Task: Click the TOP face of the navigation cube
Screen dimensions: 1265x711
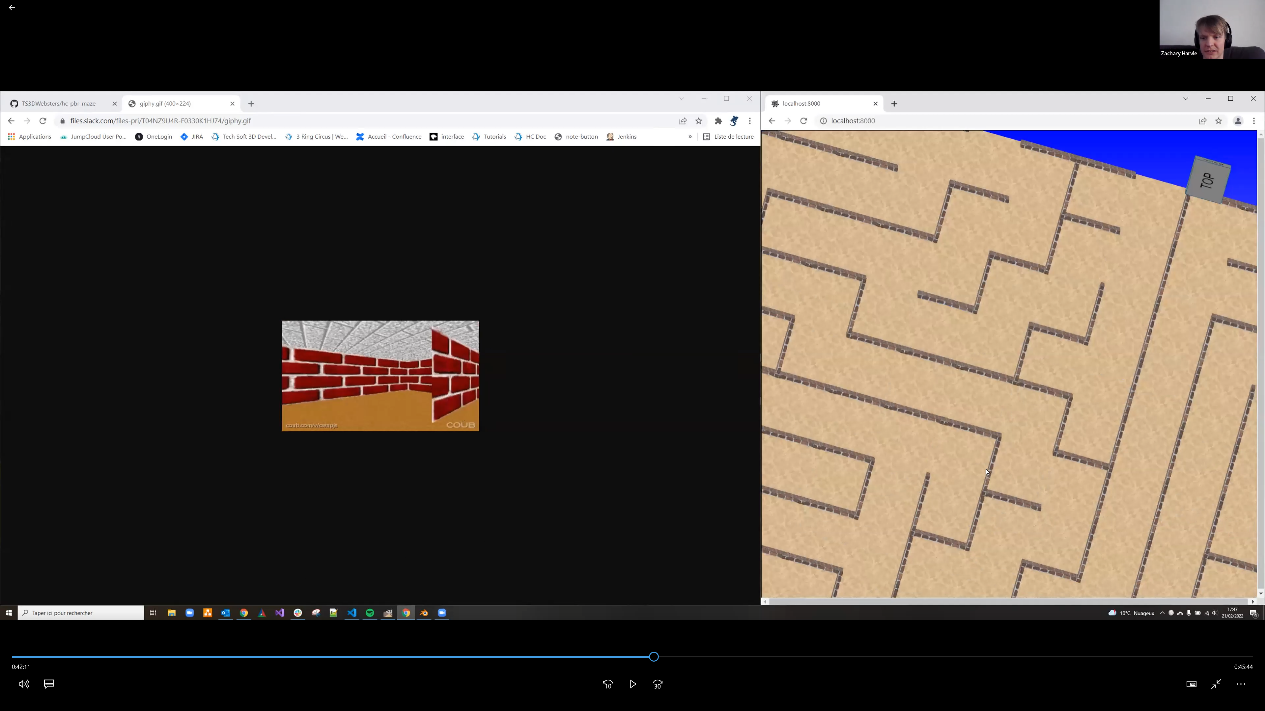Action: click(x=1207, y=180)
